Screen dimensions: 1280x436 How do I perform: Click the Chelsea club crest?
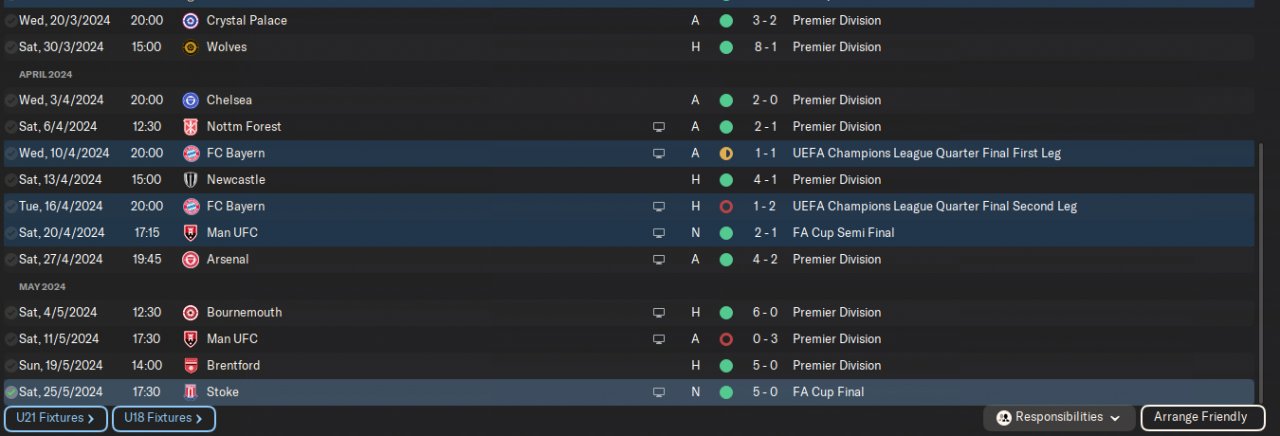tap(190, 100)
